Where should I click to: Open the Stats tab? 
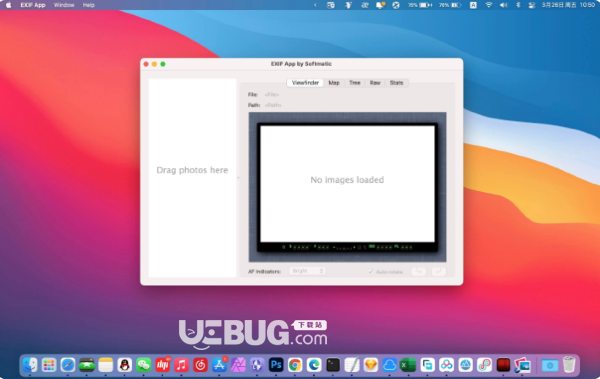click(396, 83)
